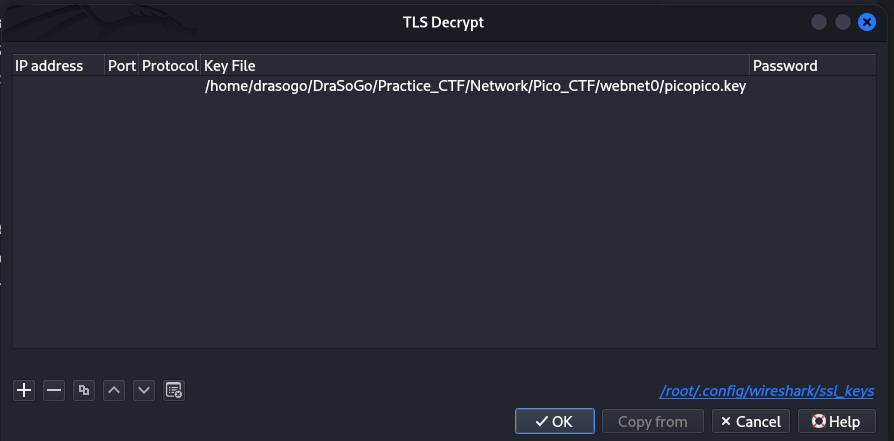Select the picopico.key key file entry

(x=475, y=87)
